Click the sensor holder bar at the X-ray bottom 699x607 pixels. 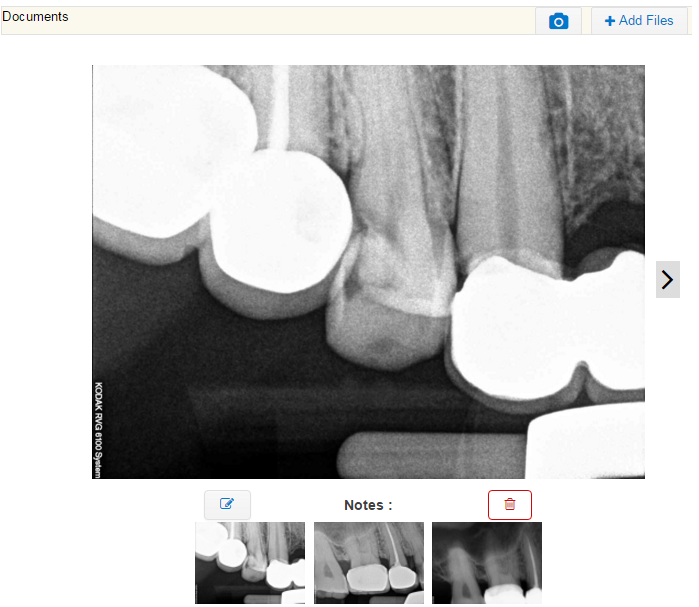pyautogui.click(x=432, y=455)
